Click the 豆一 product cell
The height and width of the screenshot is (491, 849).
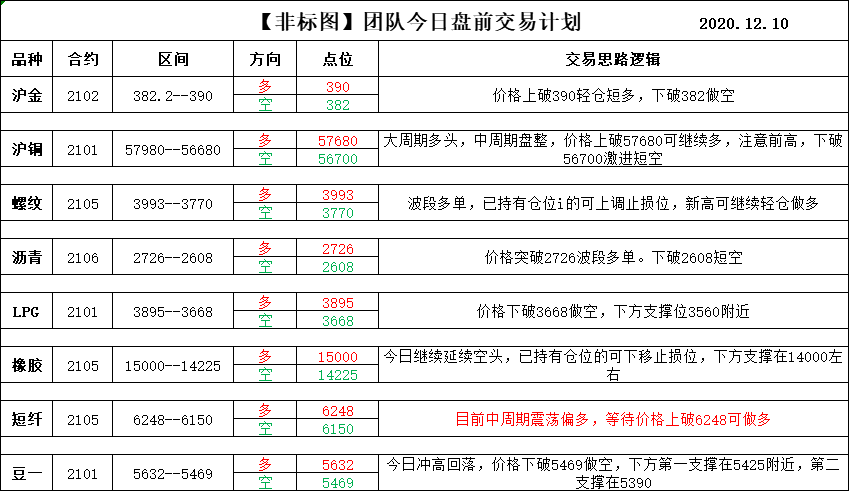click(x=27, y=473)
